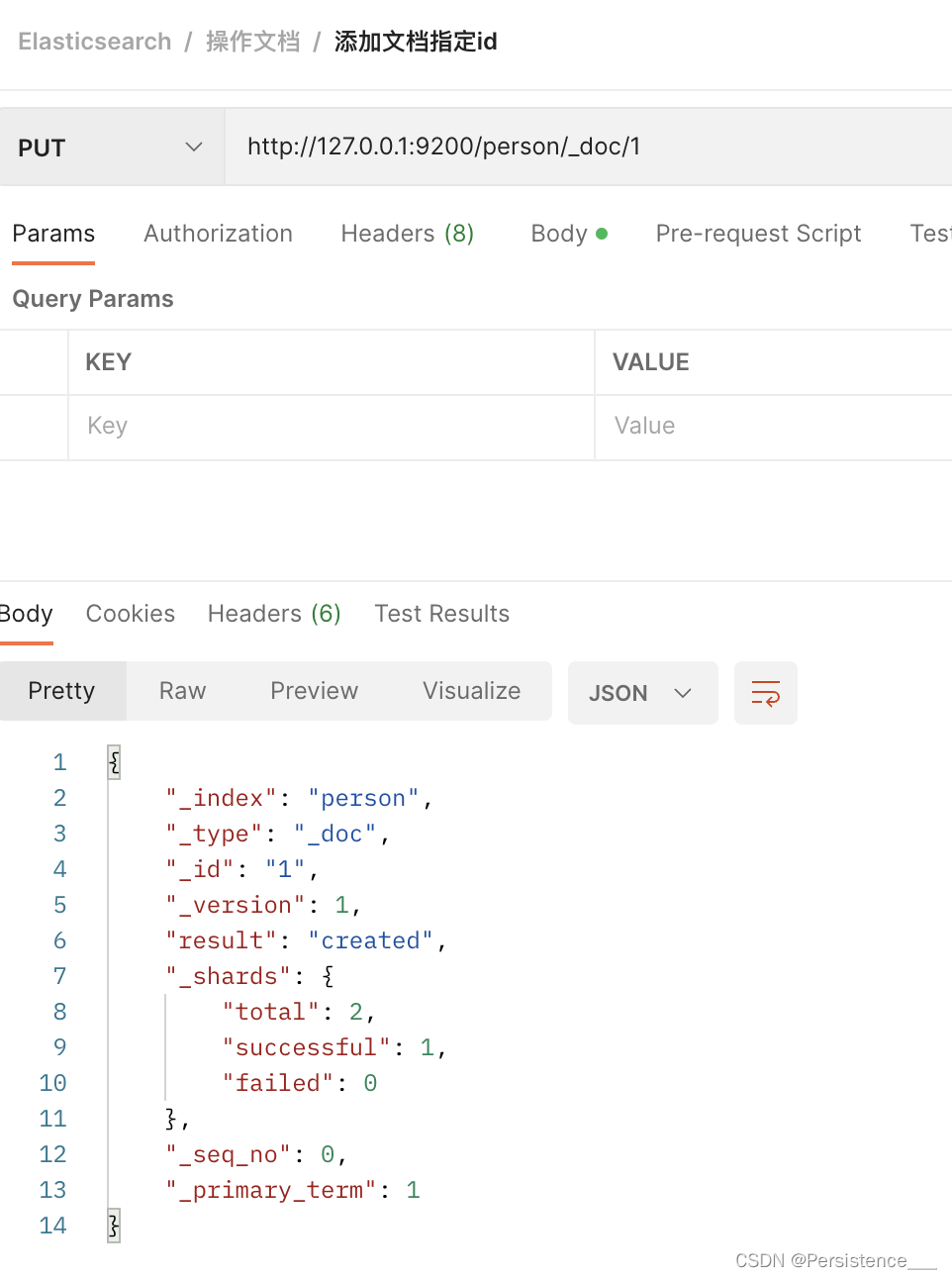
Task: Select the response Body tab
Action: 26,614
